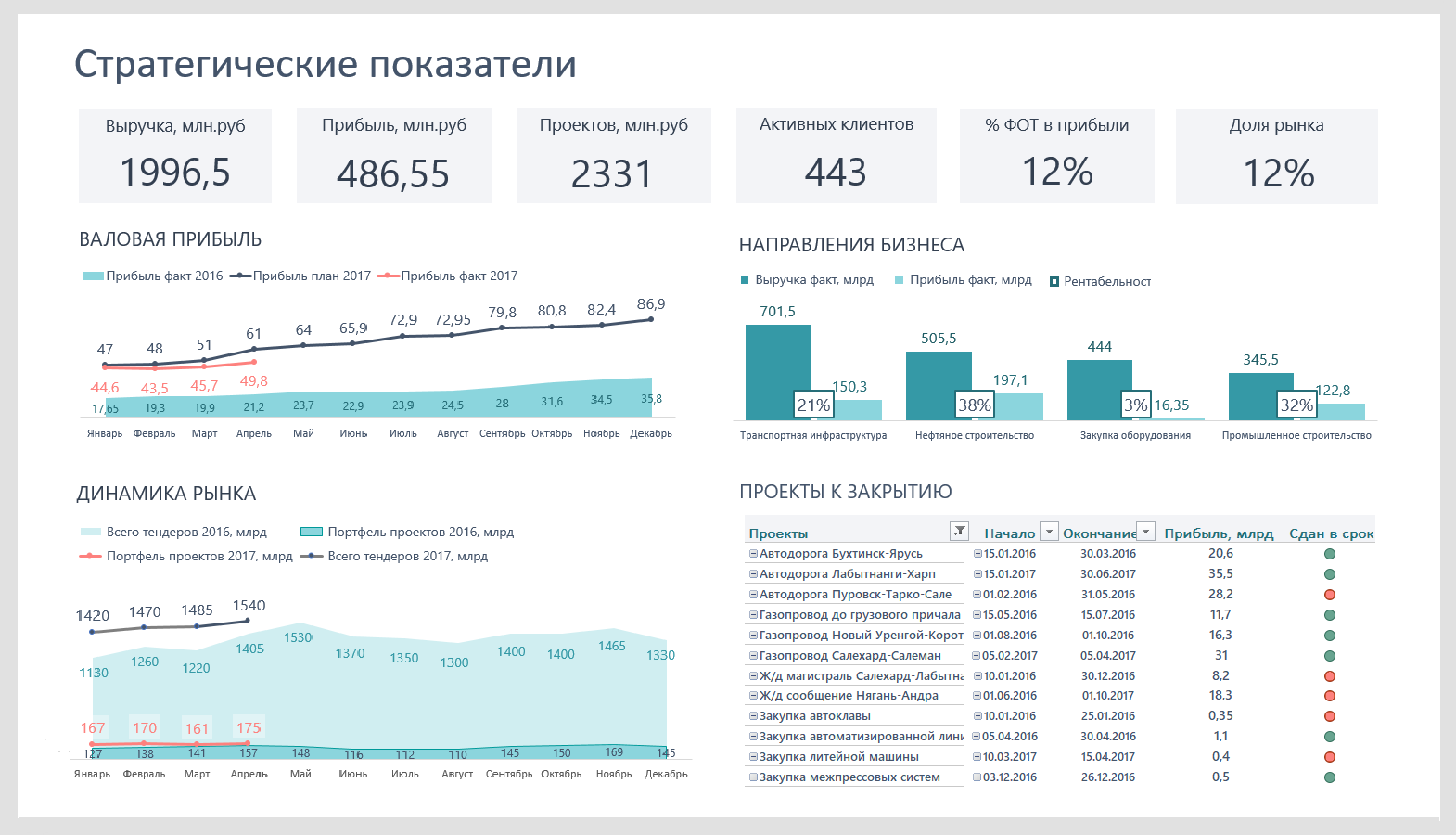1456x835 pixels.
Task: Click the 21% profitability label
Action: pos(813,405)
